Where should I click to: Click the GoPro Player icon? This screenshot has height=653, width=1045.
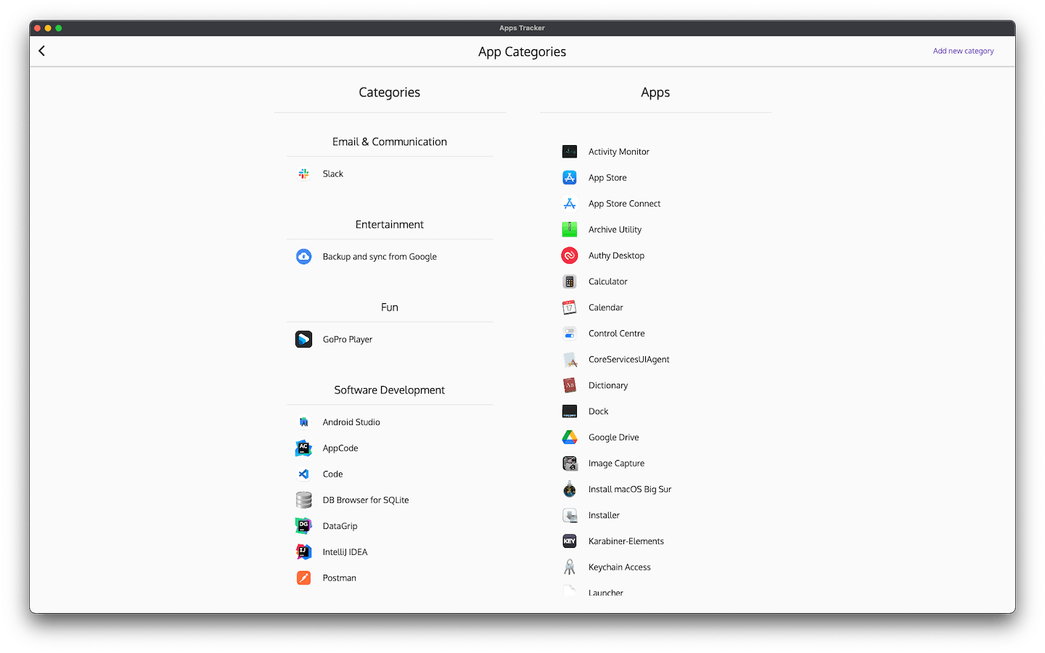point(304,340)
